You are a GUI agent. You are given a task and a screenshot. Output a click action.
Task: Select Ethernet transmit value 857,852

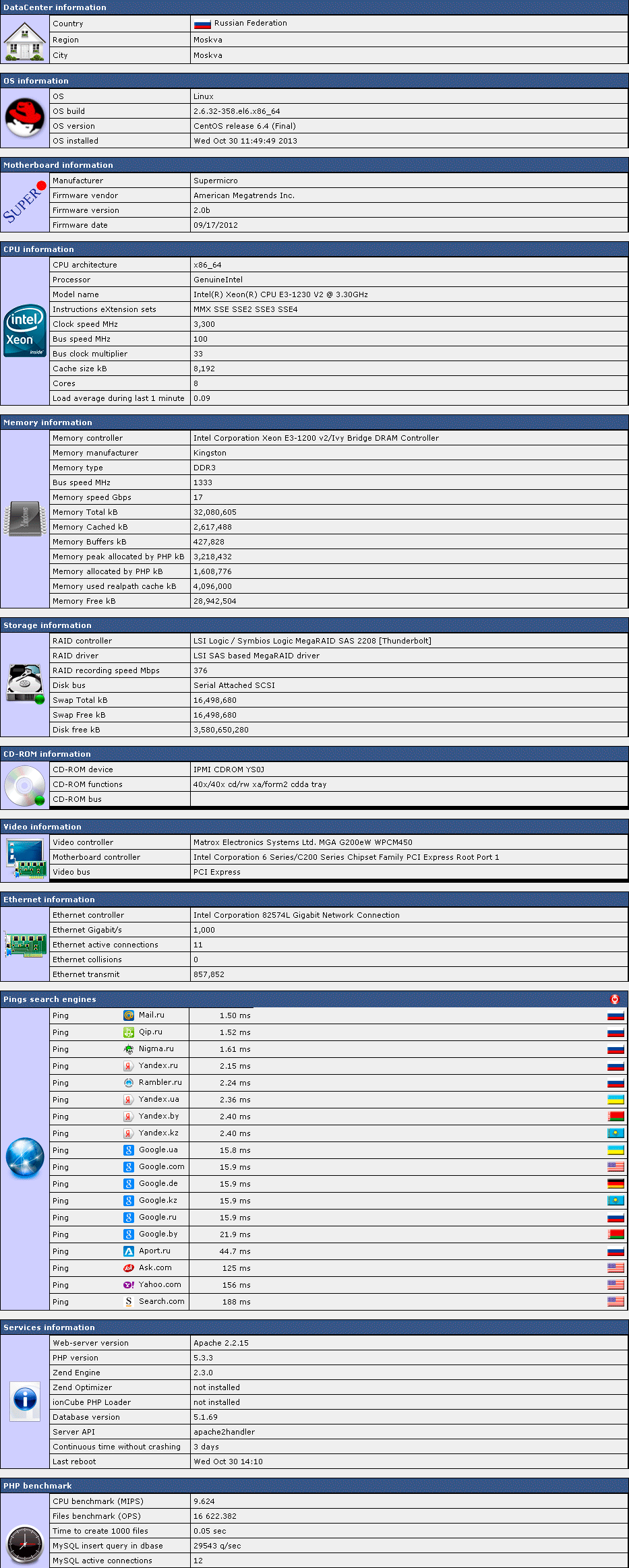tap(209, 974)
